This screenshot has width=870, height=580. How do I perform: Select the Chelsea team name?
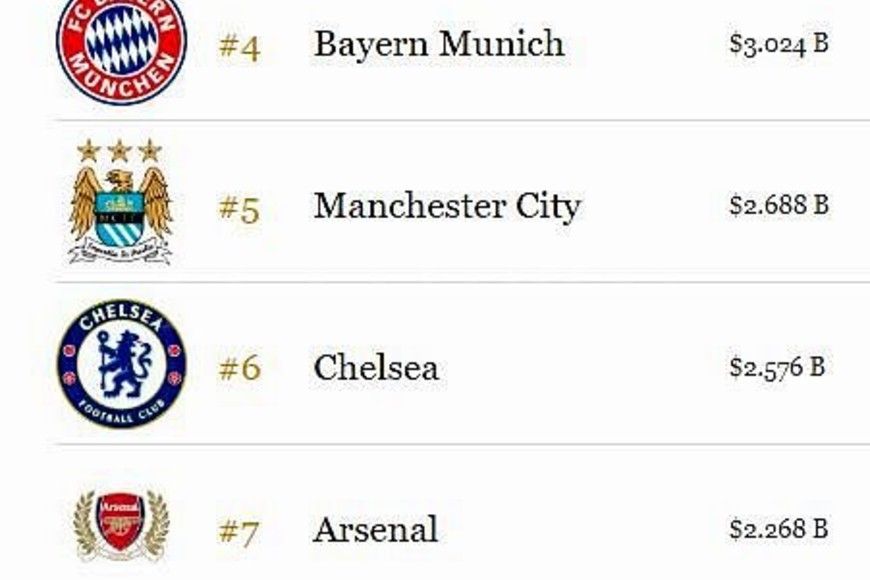[x=375, y=368]
